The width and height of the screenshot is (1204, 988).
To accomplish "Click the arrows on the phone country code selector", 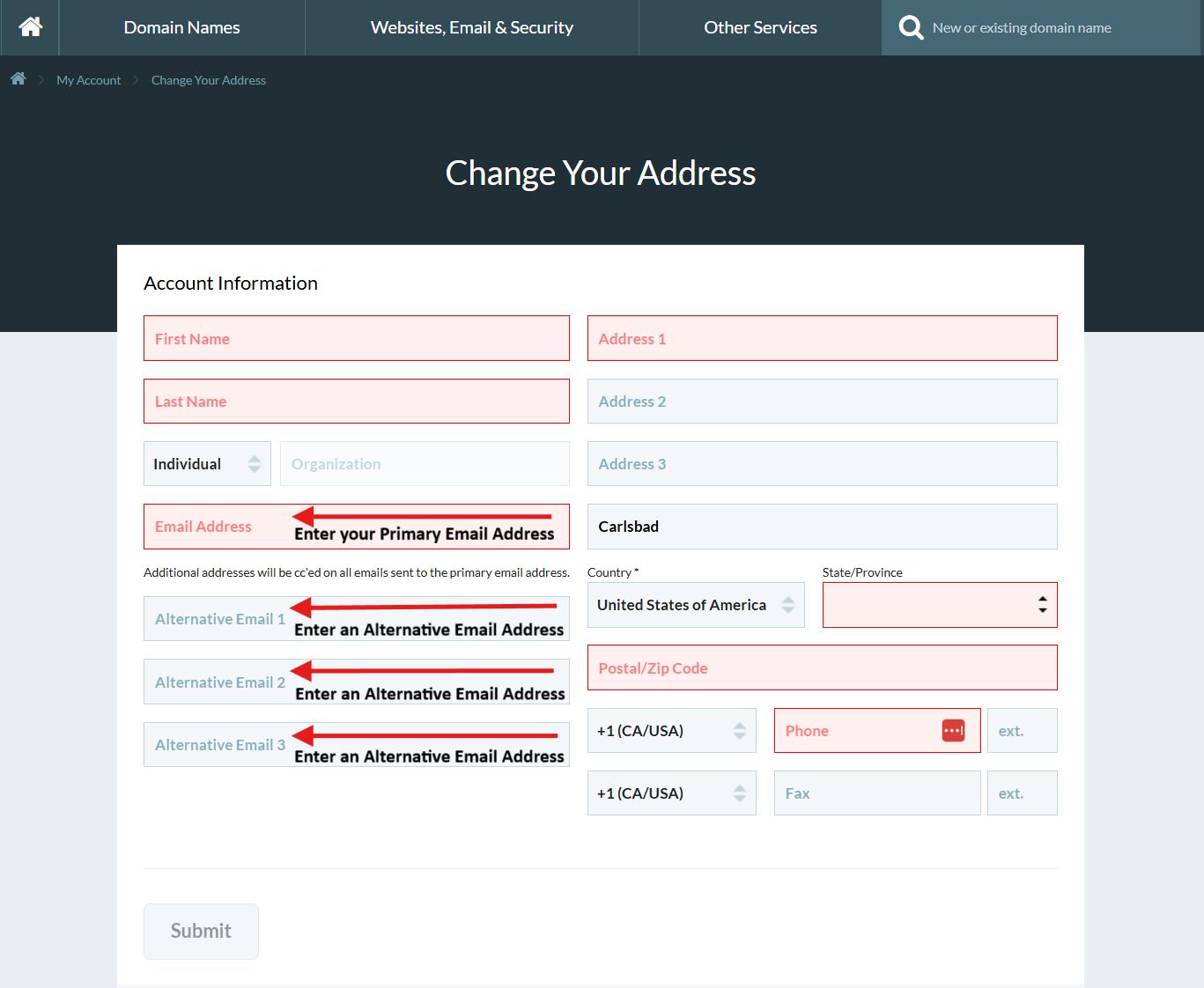I will 739,730.
